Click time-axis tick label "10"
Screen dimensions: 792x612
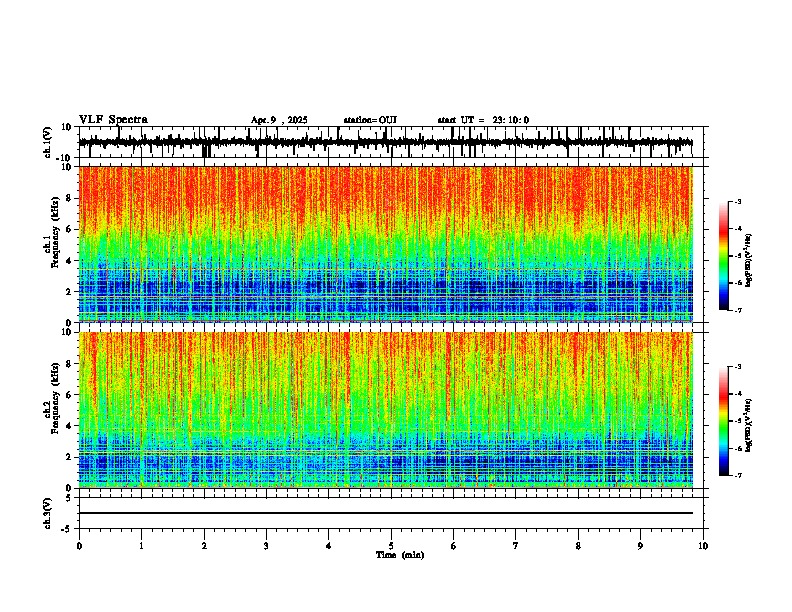pos(703,546)
